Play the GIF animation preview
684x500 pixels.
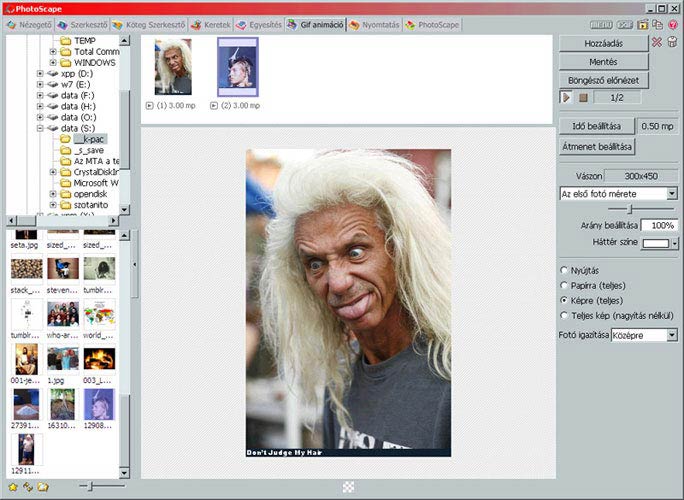[567, 98]
